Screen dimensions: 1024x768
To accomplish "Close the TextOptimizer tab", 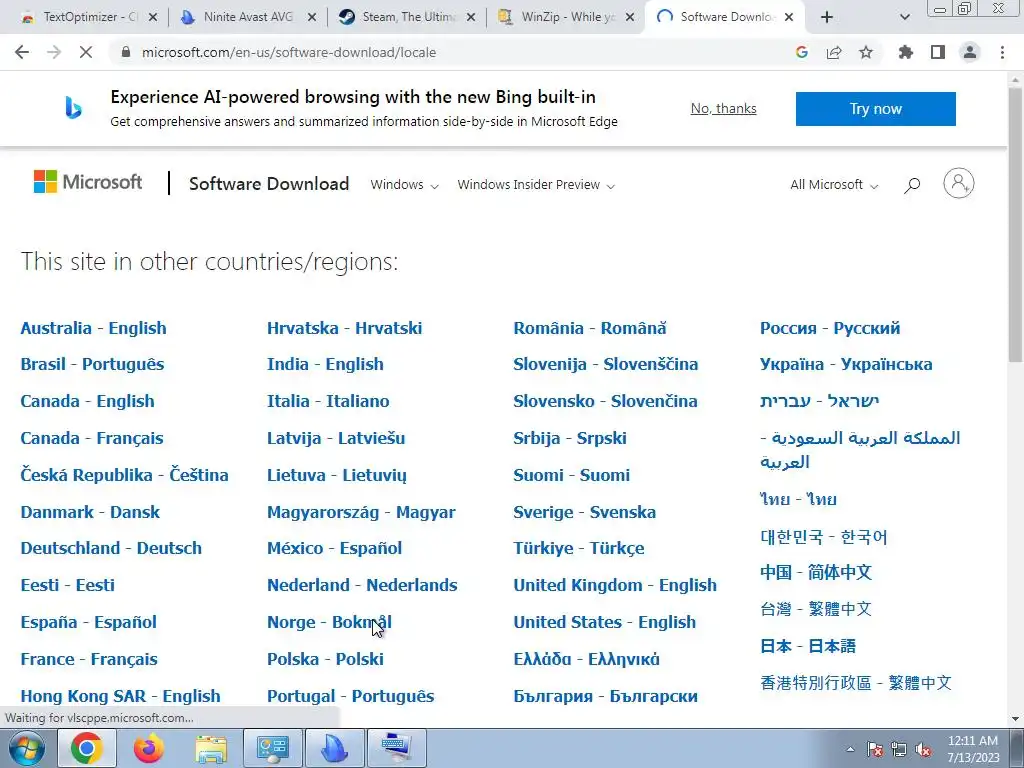I will [153, 17].
